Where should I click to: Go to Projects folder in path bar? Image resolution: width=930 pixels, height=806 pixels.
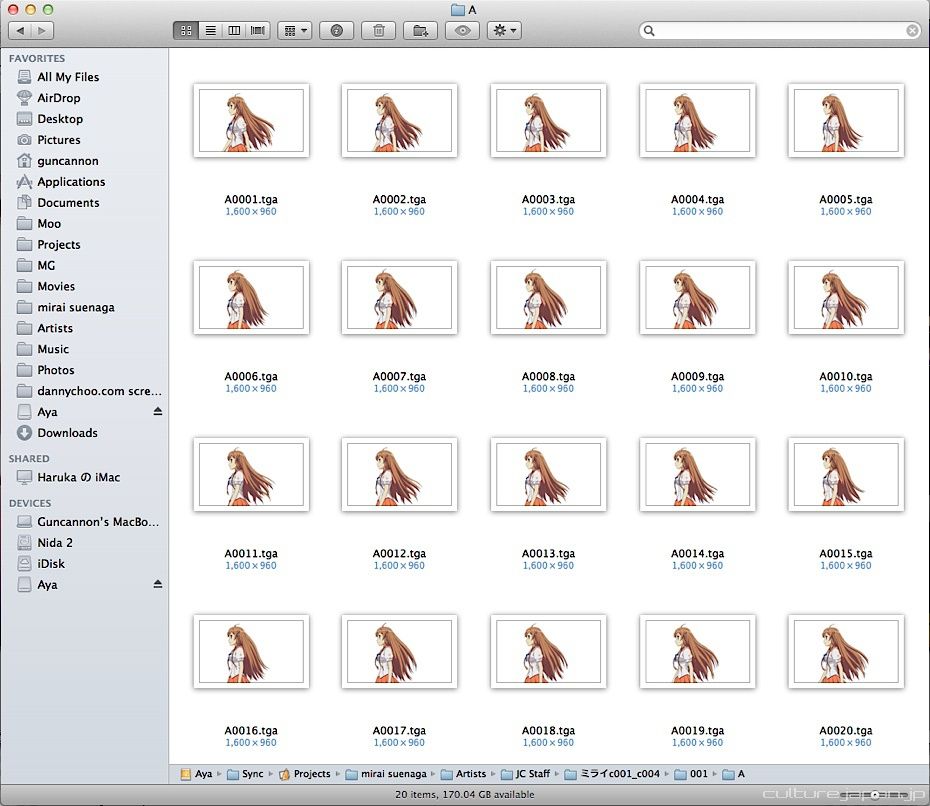pyautogui.click(x=311, y=774)
